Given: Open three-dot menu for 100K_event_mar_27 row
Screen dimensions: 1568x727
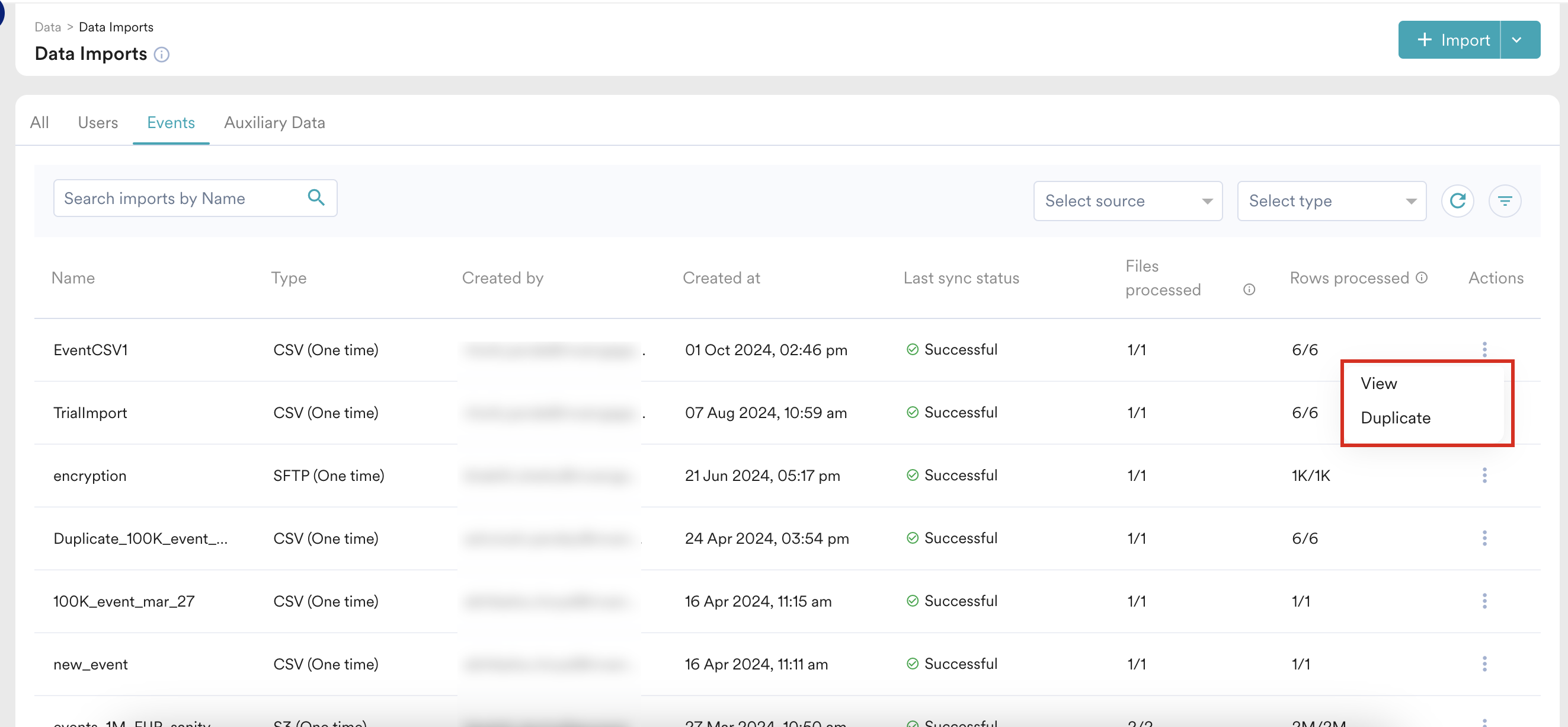Looking at the screenshot, I should click(1484, 600).
